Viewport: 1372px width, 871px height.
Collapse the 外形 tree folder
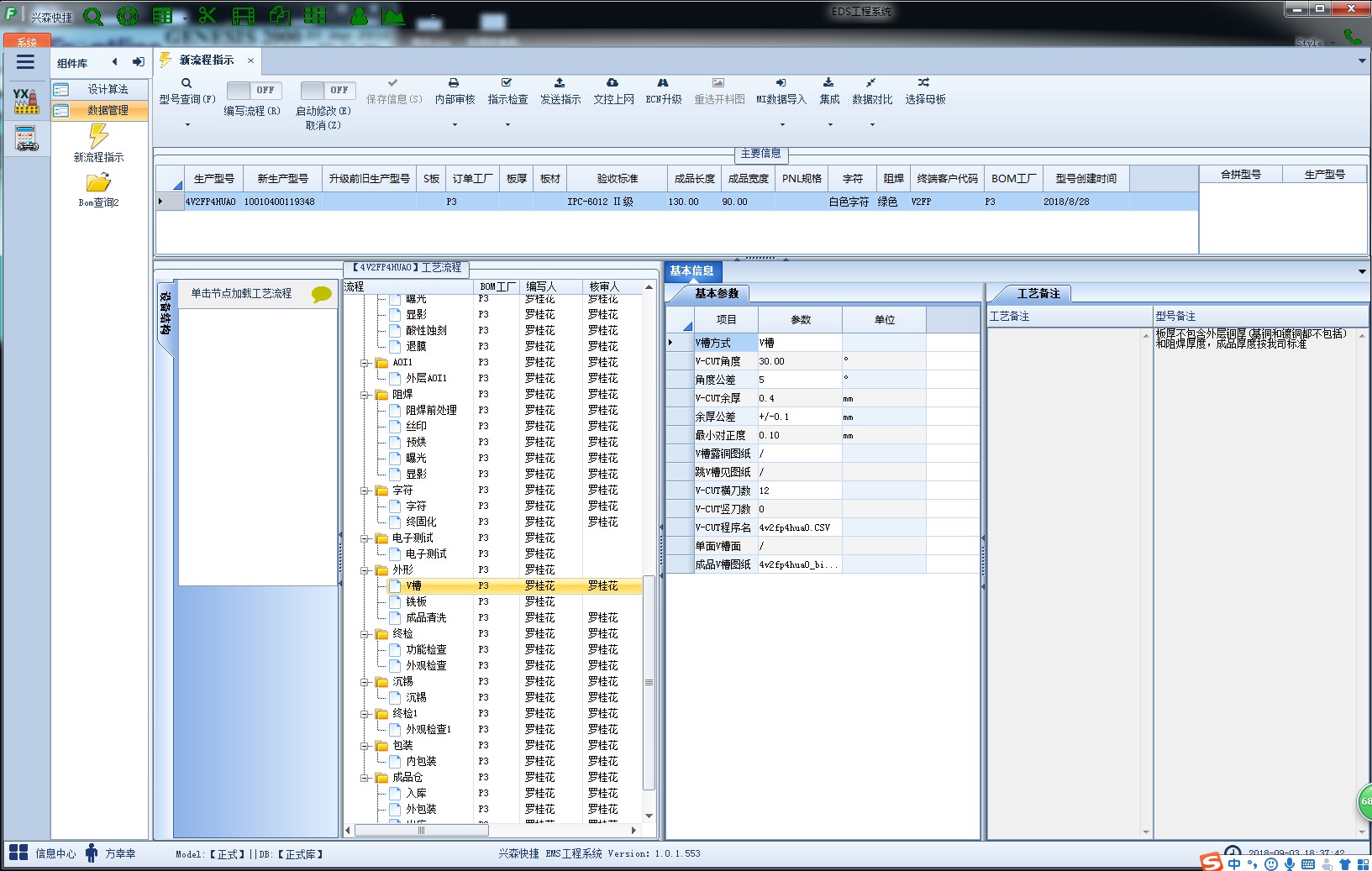point(365,570)
